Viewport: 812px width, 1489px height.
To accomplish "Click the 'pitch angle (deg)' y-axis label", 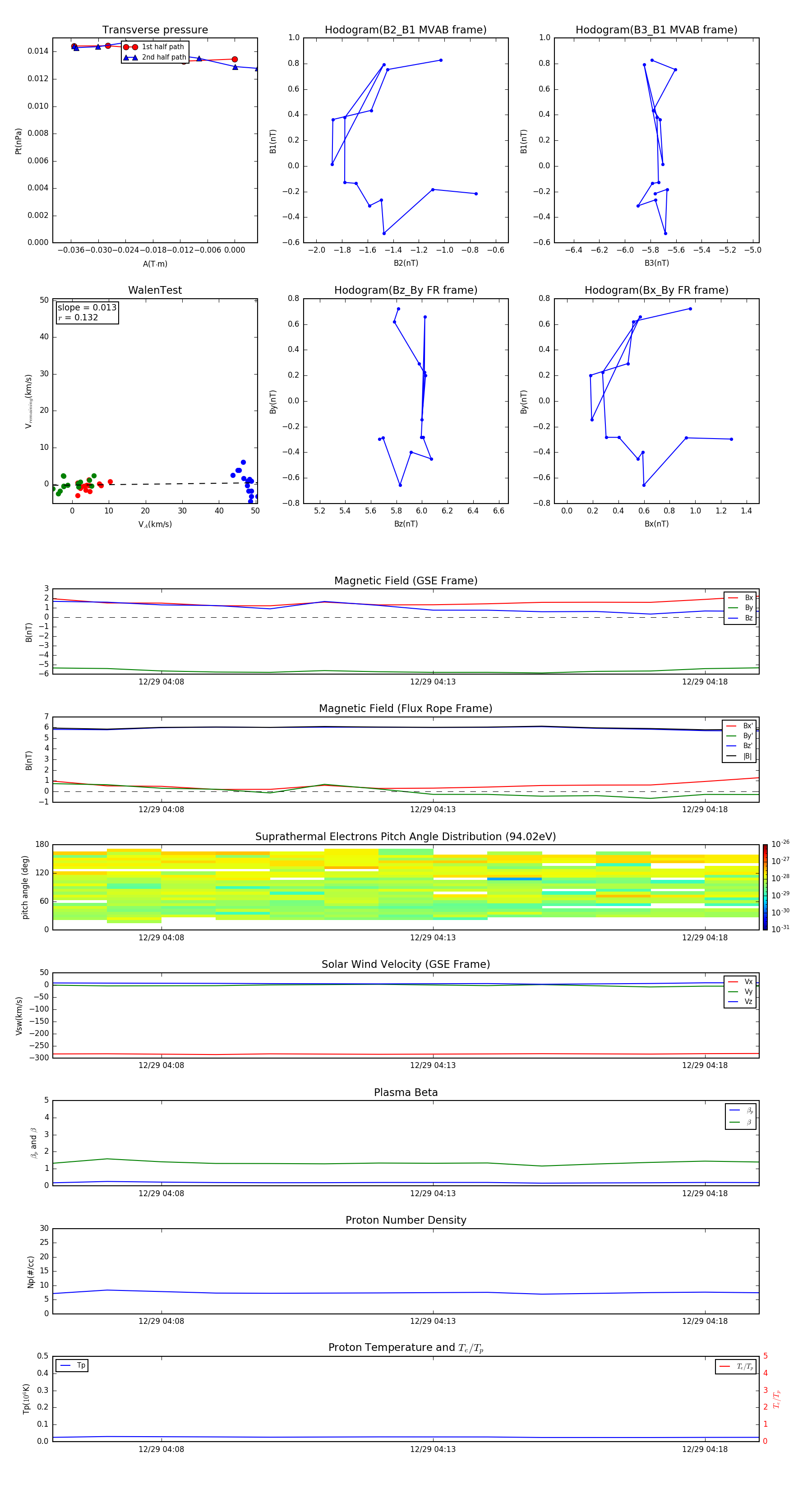I will (x=25, y=887).
